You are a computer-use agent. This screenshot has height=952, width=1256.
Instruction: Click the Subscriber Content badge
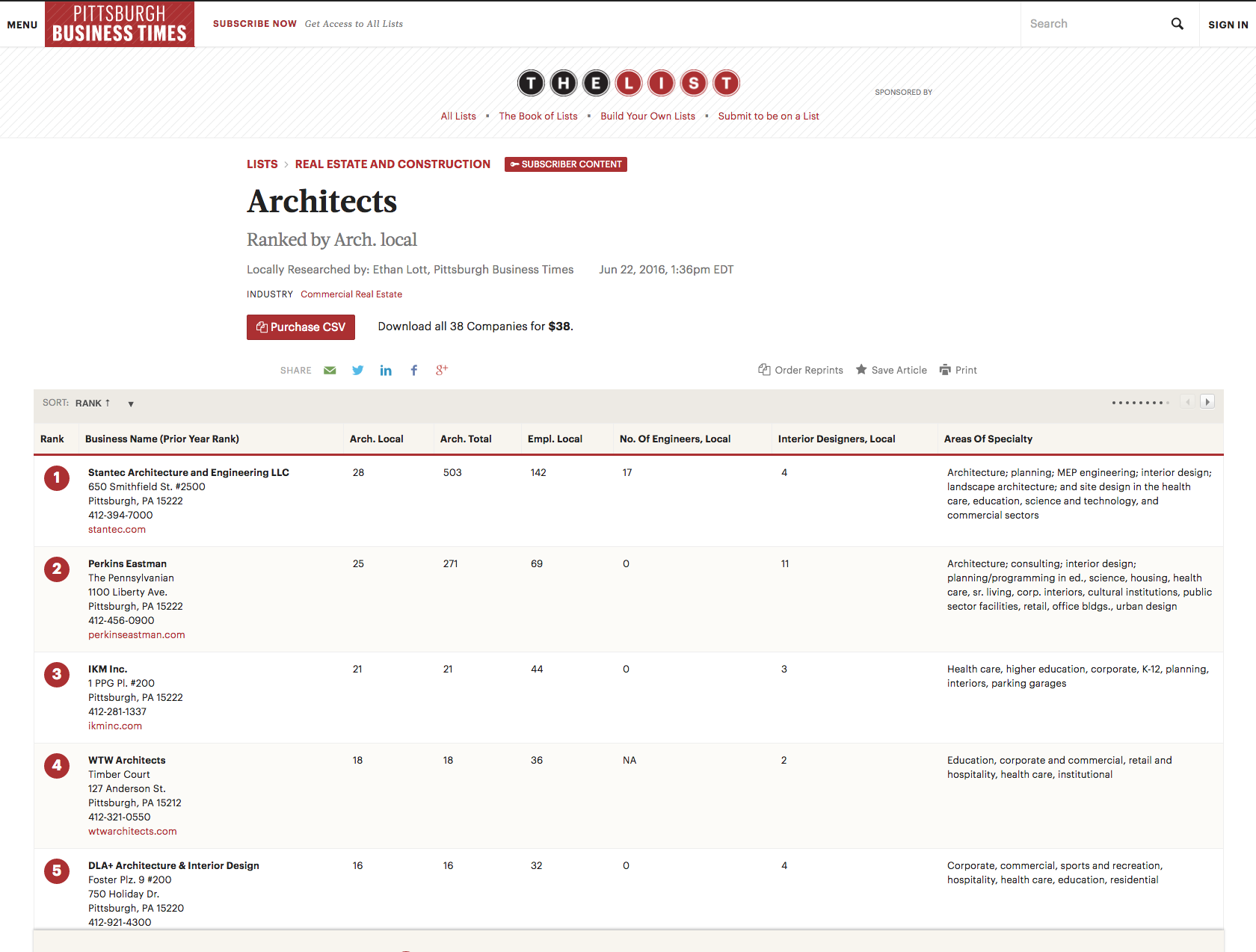566,164
